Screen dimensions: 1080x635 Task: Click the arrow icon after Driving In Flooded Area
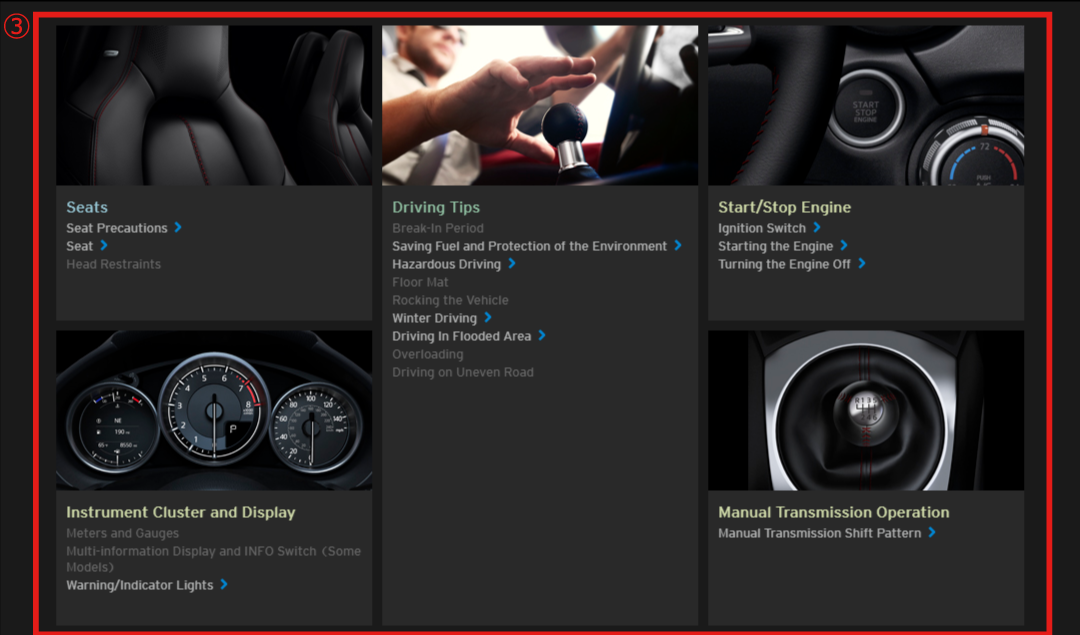pos(541,336)
